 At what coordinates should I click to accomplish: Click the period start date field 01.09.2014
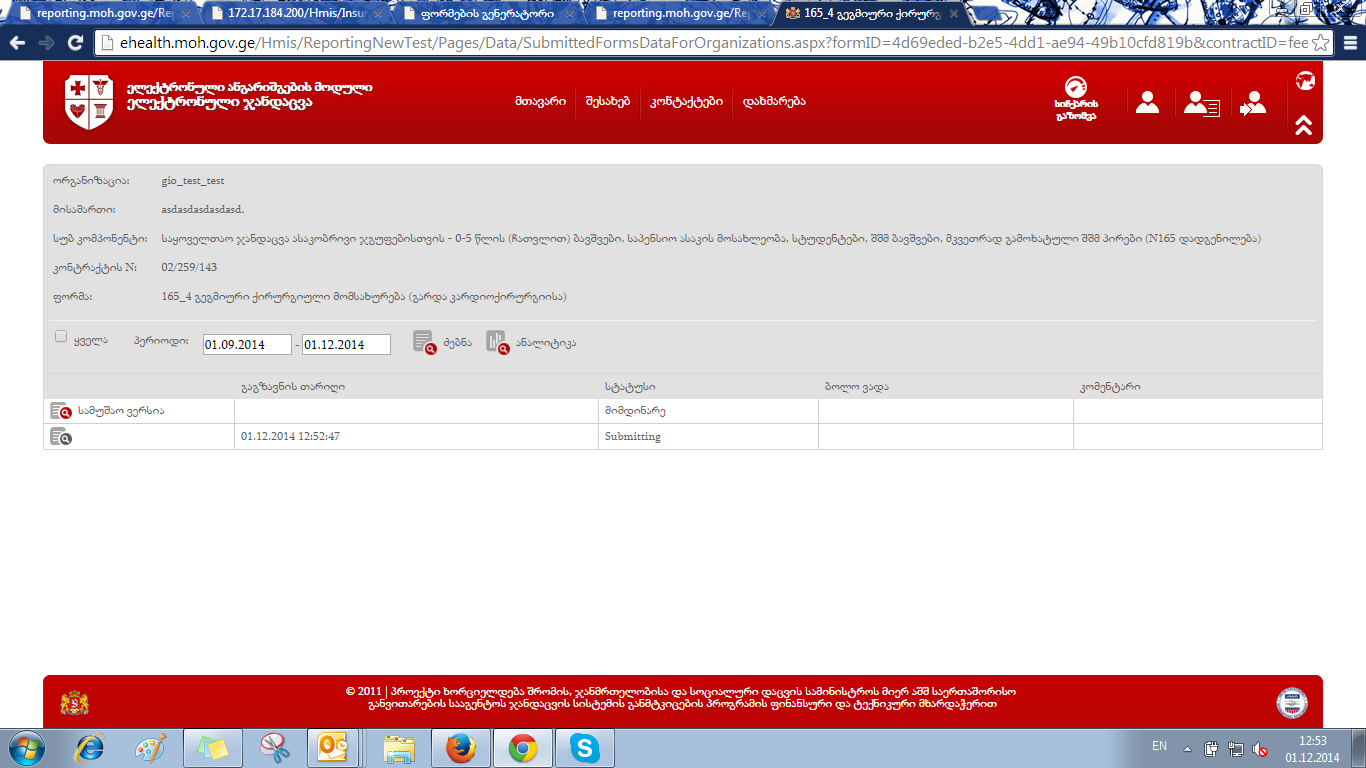246,344
